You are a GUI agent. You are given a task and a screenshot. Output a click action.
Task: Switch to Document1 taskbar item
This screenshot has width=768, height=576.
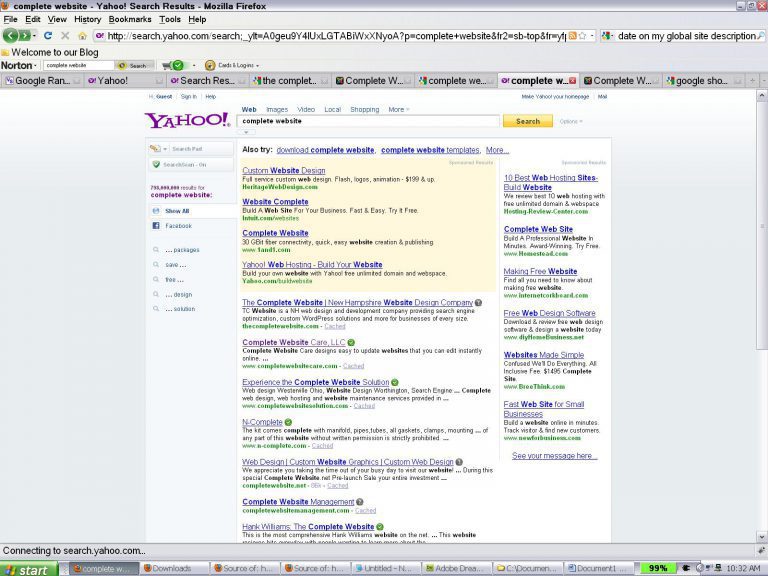(597, 569)
